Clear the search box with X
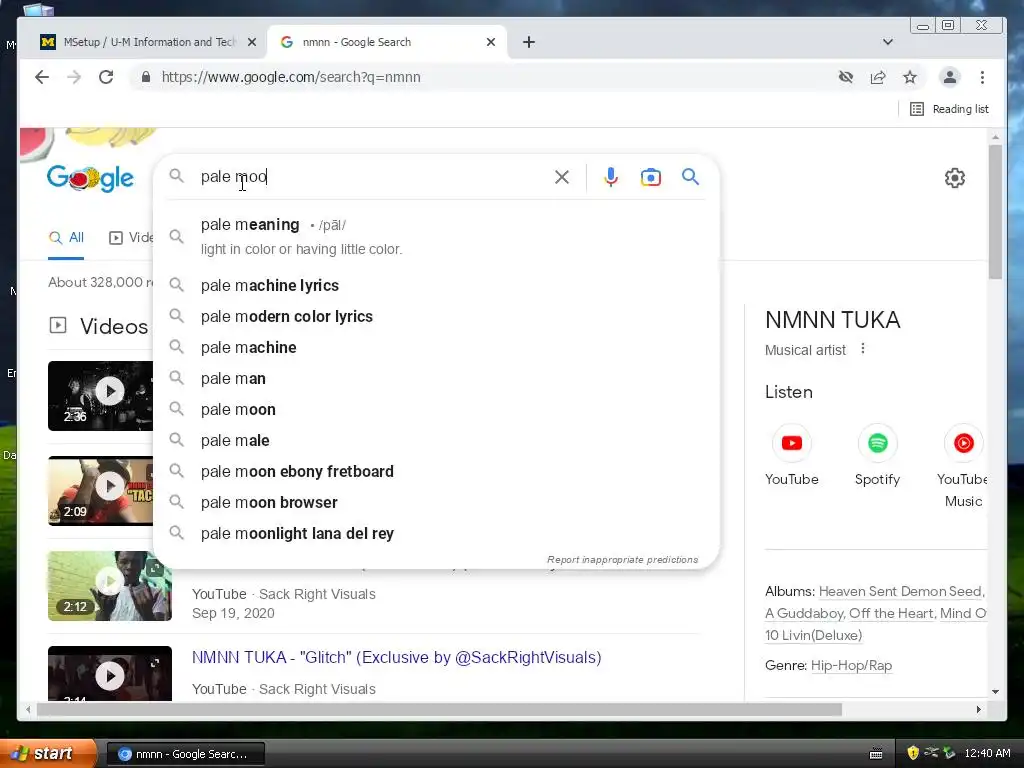Viewport: 1024px width, 768px height. (562, 177)
